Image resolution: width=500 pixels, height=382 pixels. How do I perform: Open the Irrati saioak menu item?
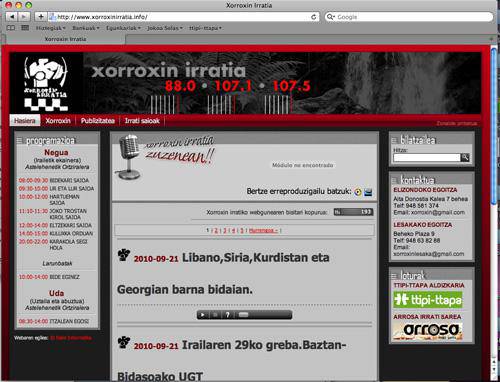[x=142, y=121]
